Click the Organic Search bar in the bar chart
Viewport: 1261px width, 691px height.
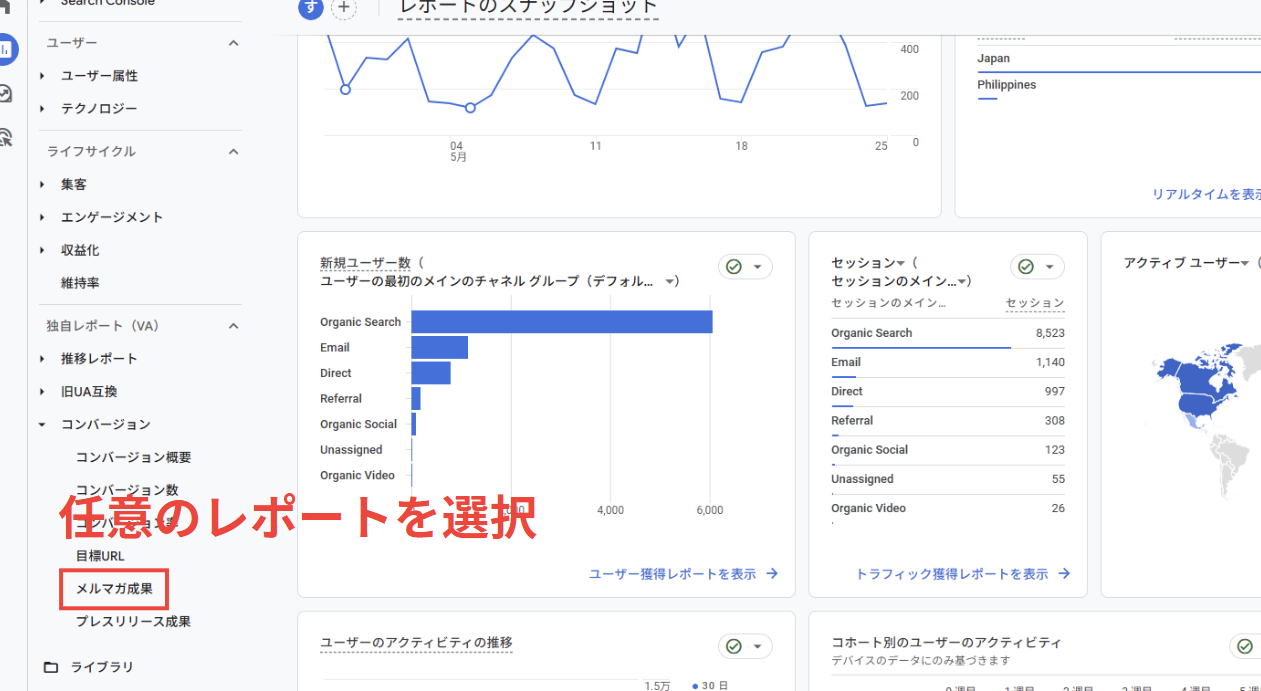tap(562, 322)
